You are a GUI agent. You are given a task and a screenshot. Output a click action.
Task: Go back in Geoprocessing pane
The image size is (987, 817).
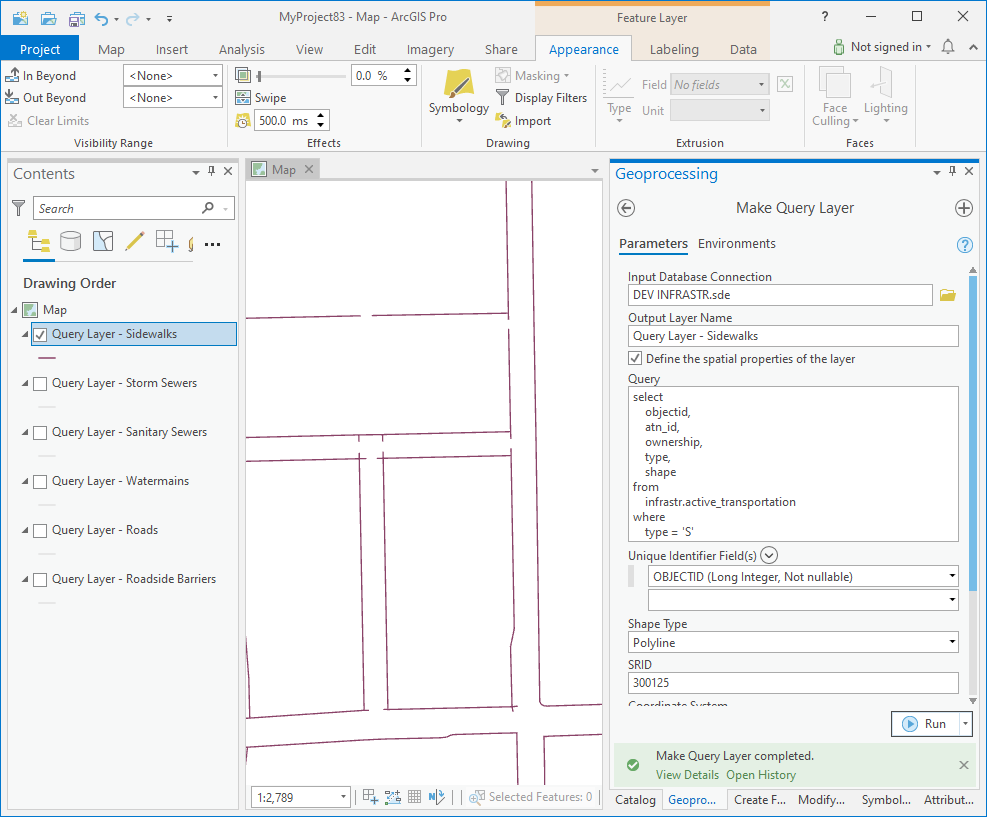tap(627, 208)
